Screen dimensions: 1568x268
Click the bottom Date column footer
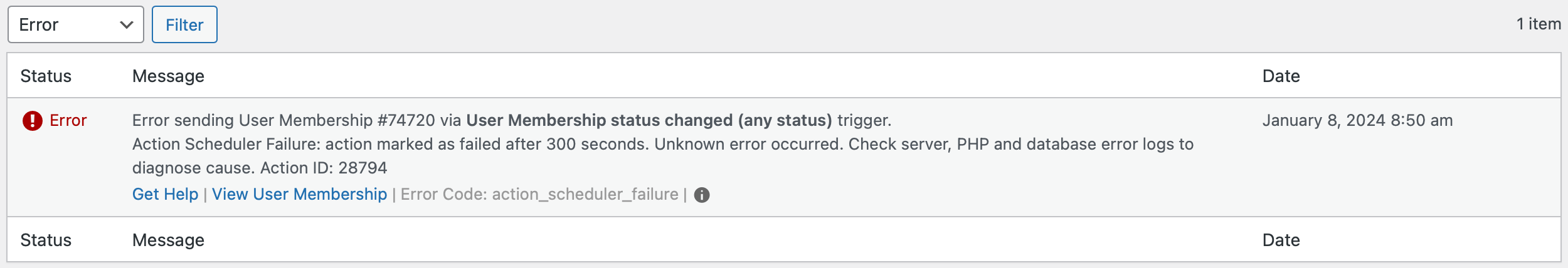1281,240
